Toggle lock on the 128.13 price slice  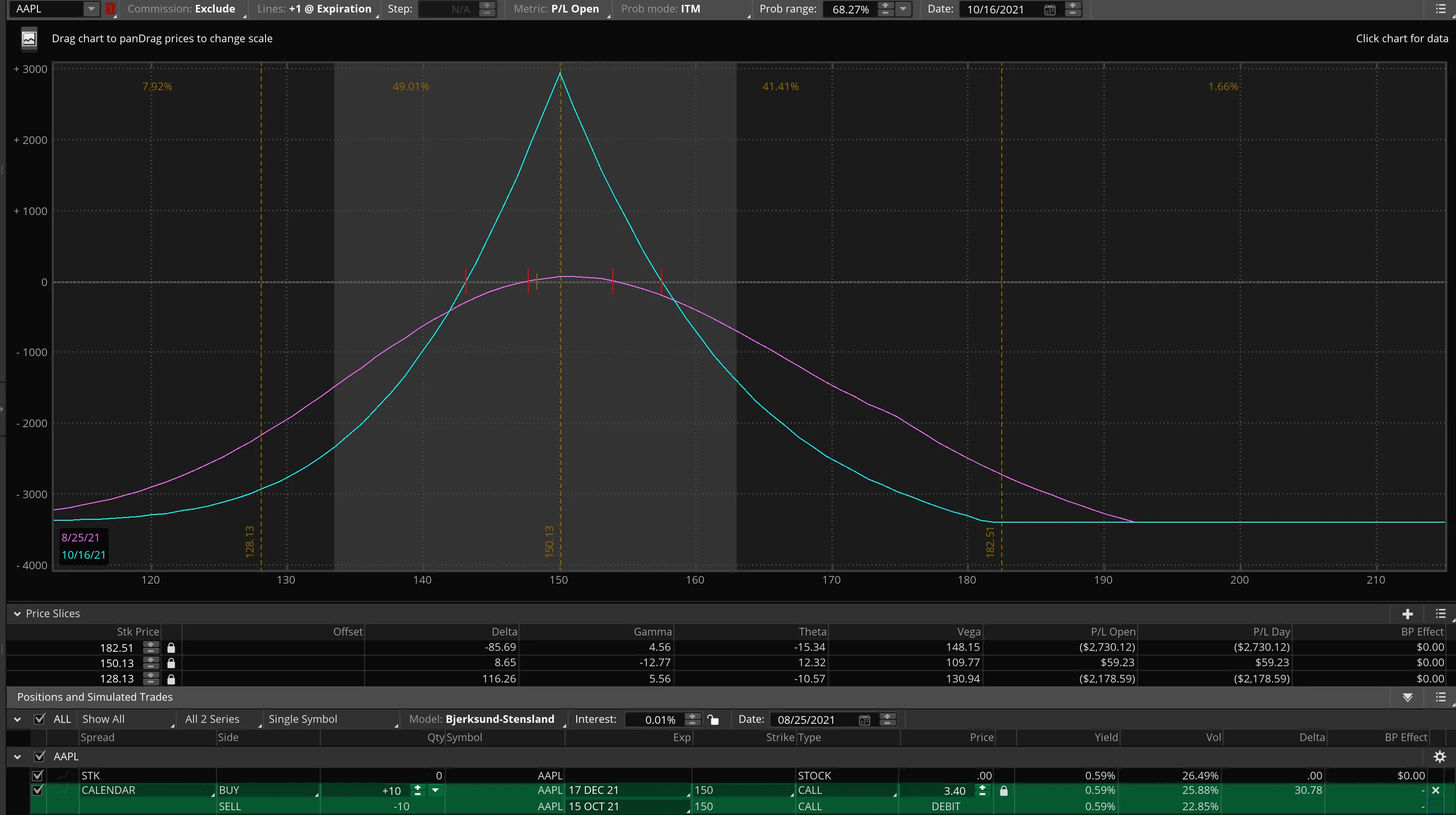171,679
